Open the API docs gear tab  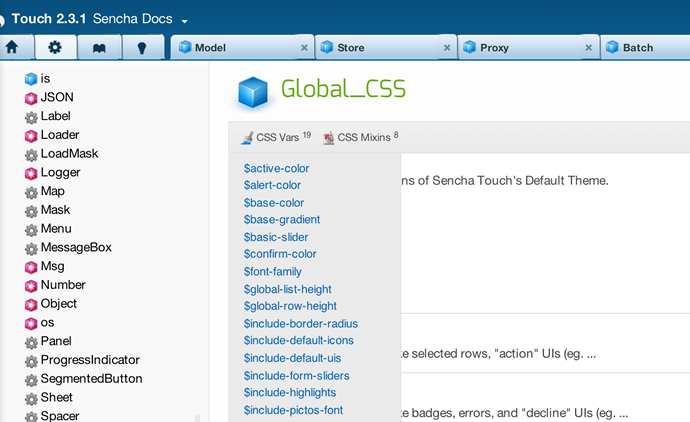click(55, 47)
